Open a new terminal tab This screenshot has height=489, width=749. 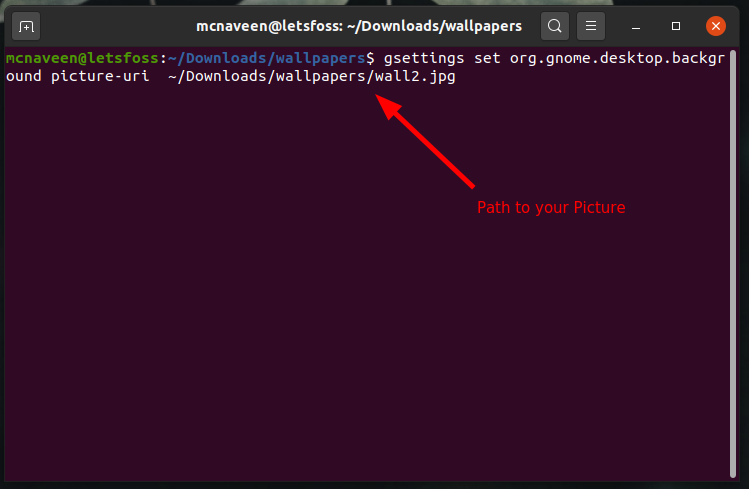point(26,27)
